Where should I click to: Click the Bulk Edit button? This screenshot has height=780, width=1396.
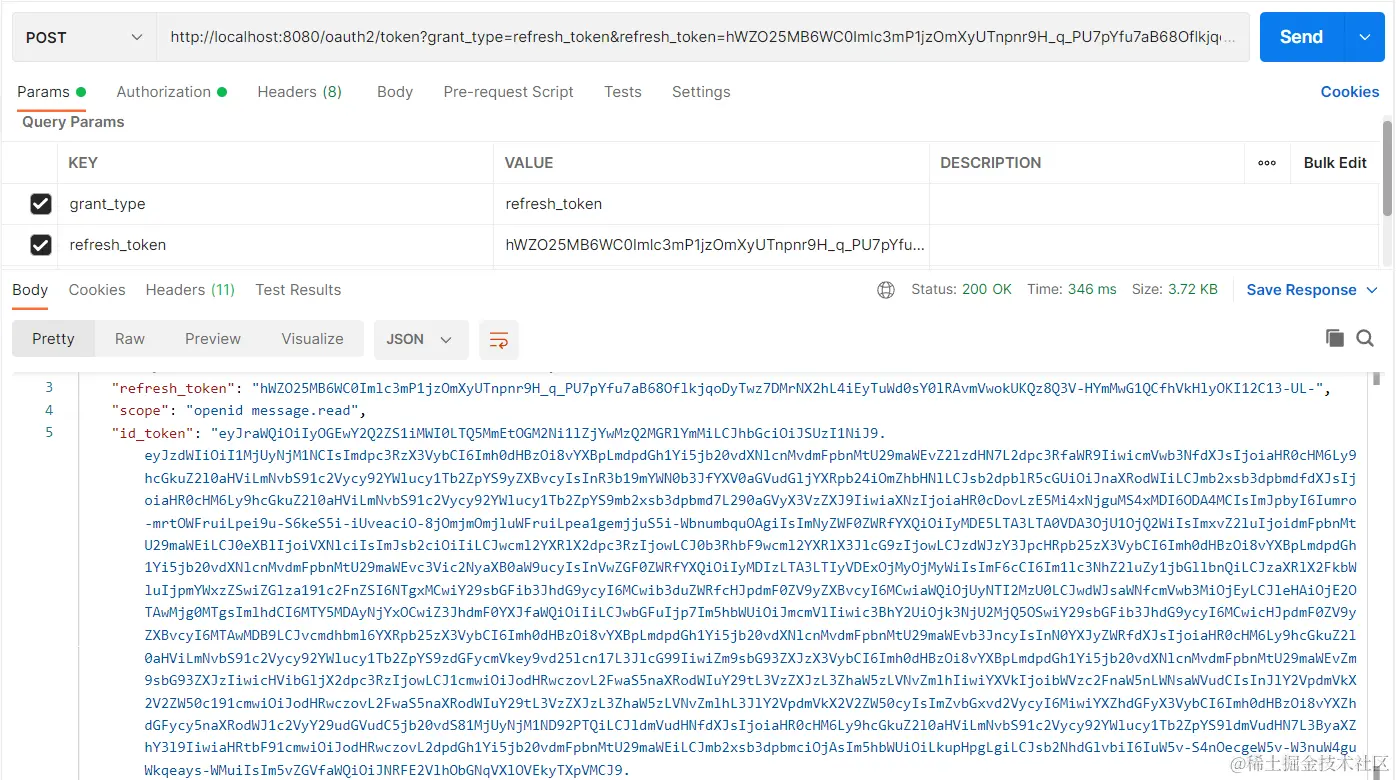(x=1335, y=163)
